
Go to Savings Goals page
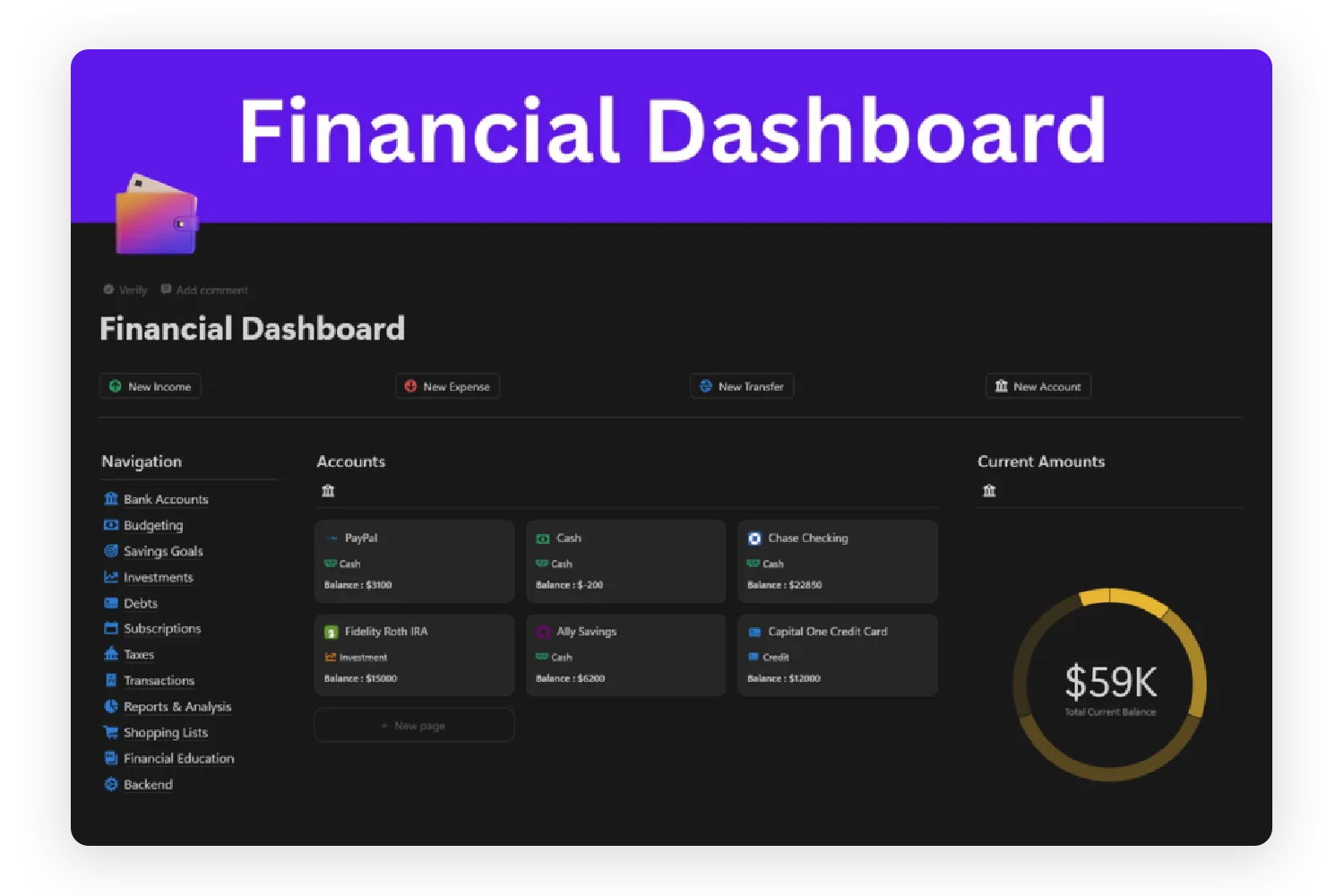[x=163, y=551]
